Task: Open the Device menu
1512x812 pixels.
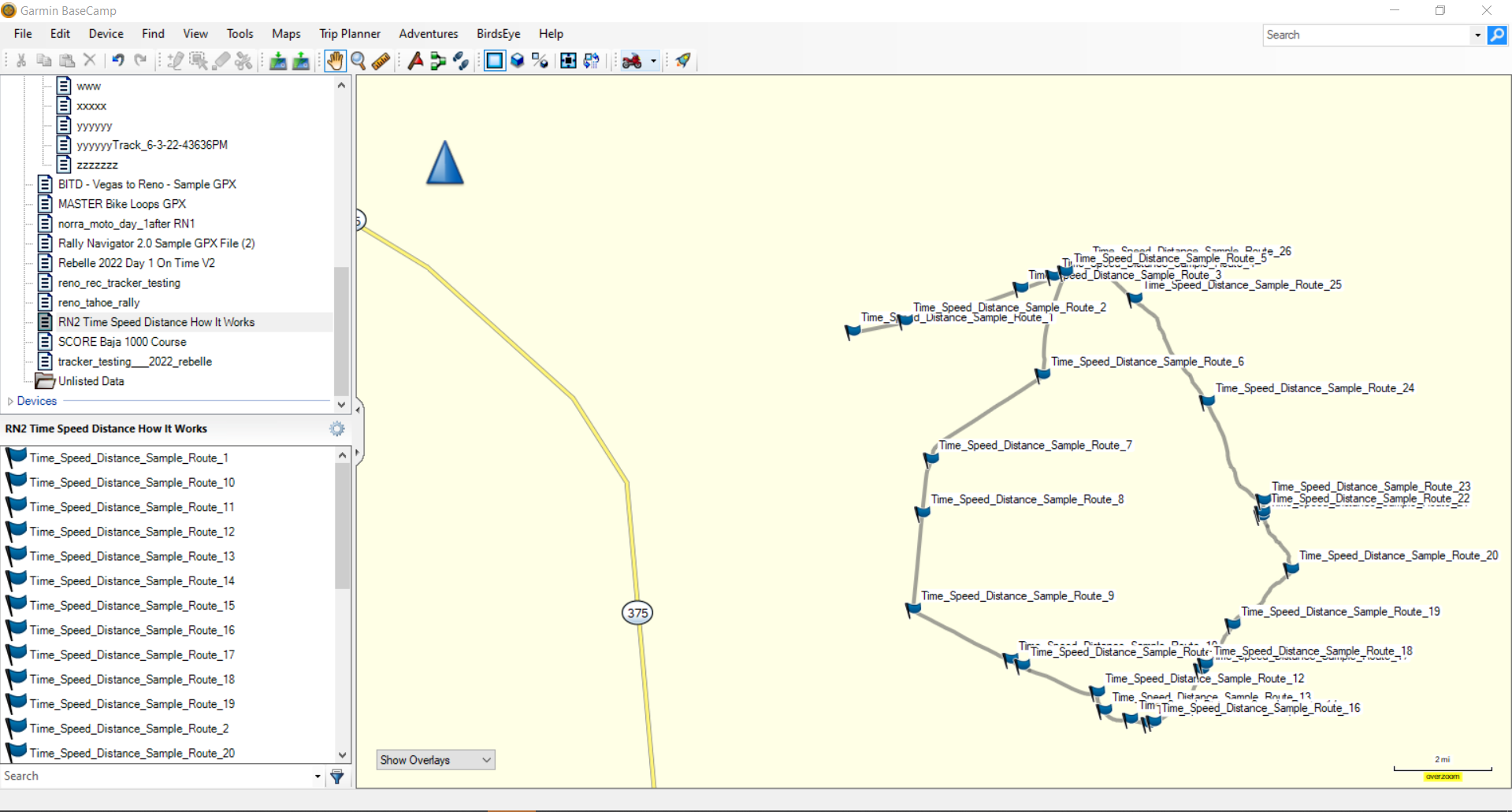Action: [106, 34]
